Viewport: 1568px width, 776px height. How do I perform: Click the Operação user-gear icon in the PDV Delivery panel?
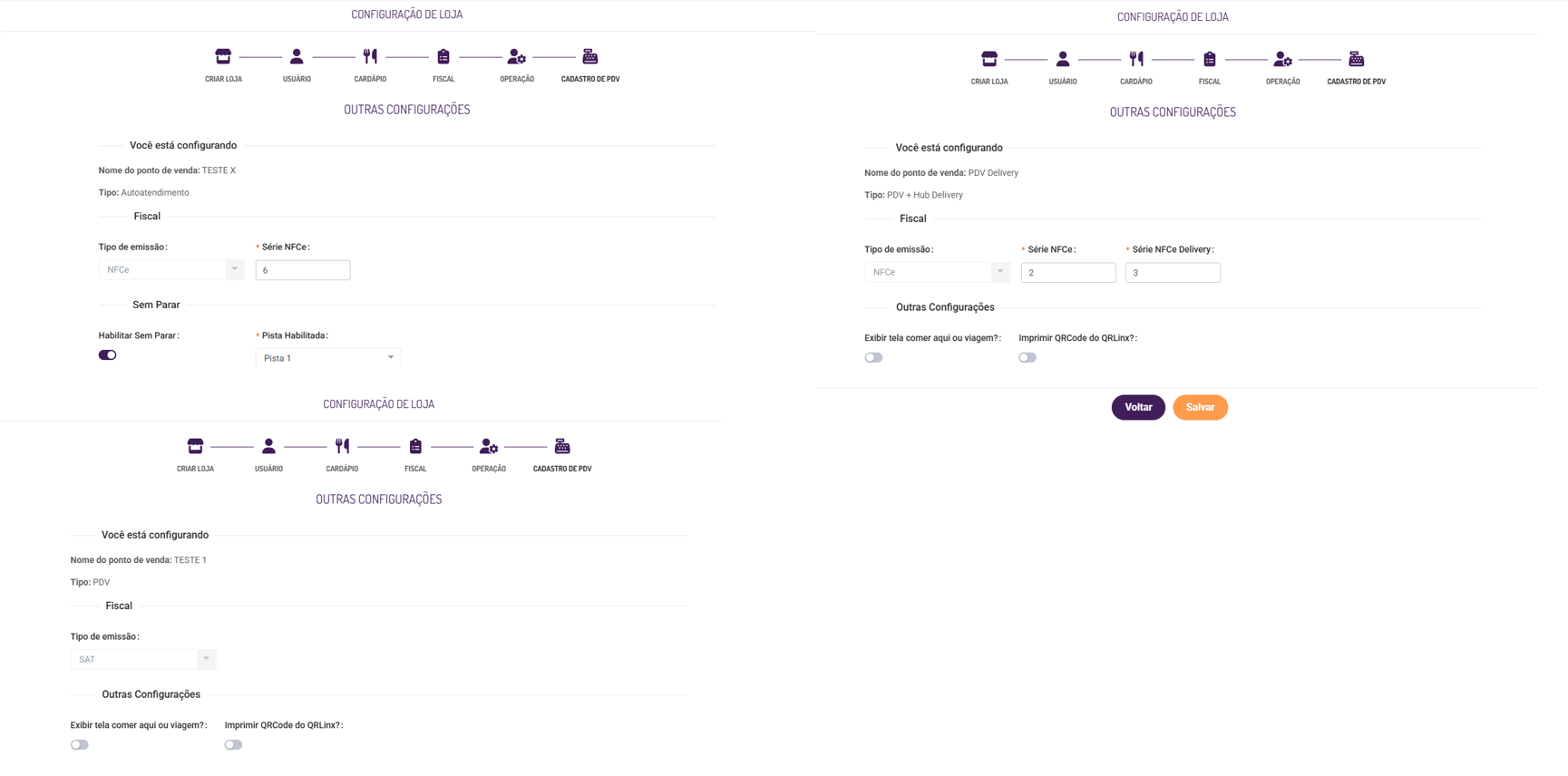pos(1282,59)
